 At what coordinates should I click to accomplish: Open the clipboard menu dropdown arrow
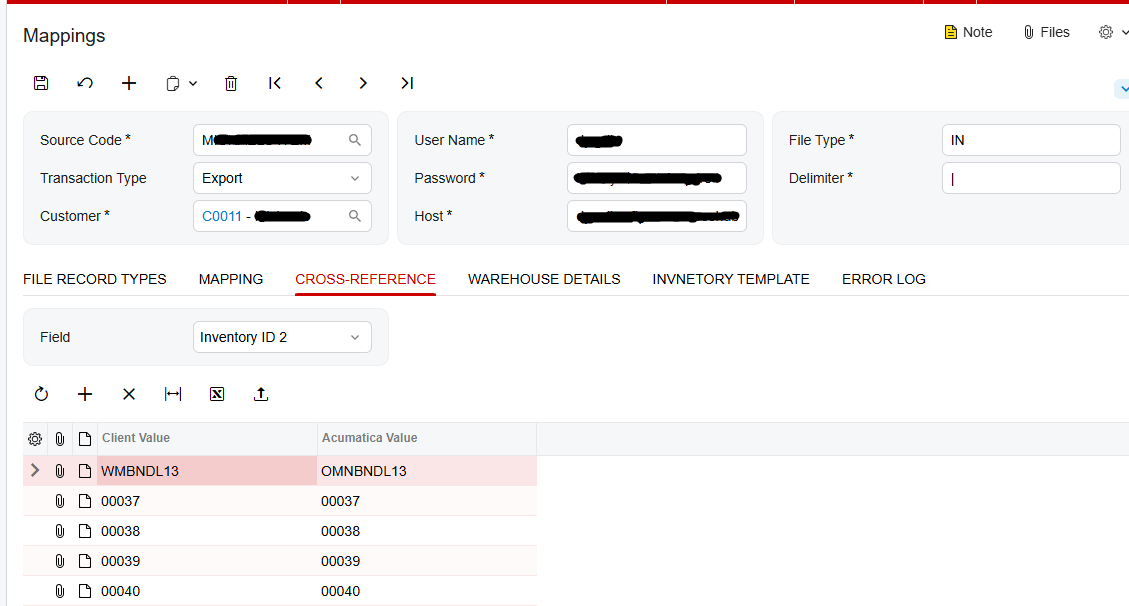[193, 84]
